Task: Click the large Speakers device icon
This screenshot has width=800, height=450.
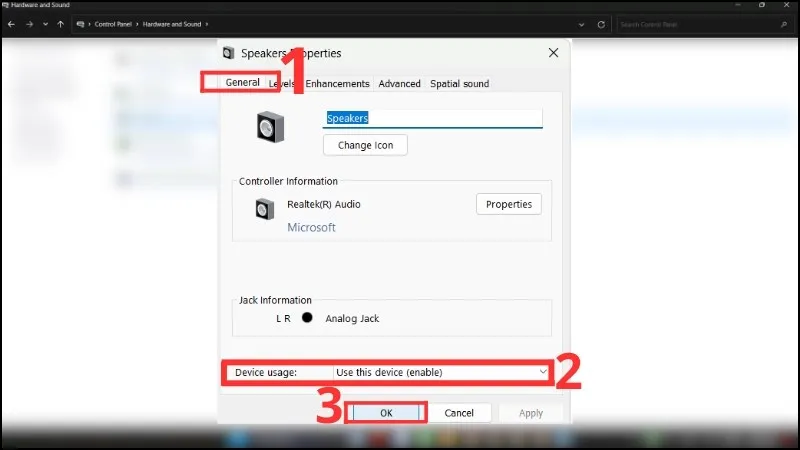Action: point(269,129)
